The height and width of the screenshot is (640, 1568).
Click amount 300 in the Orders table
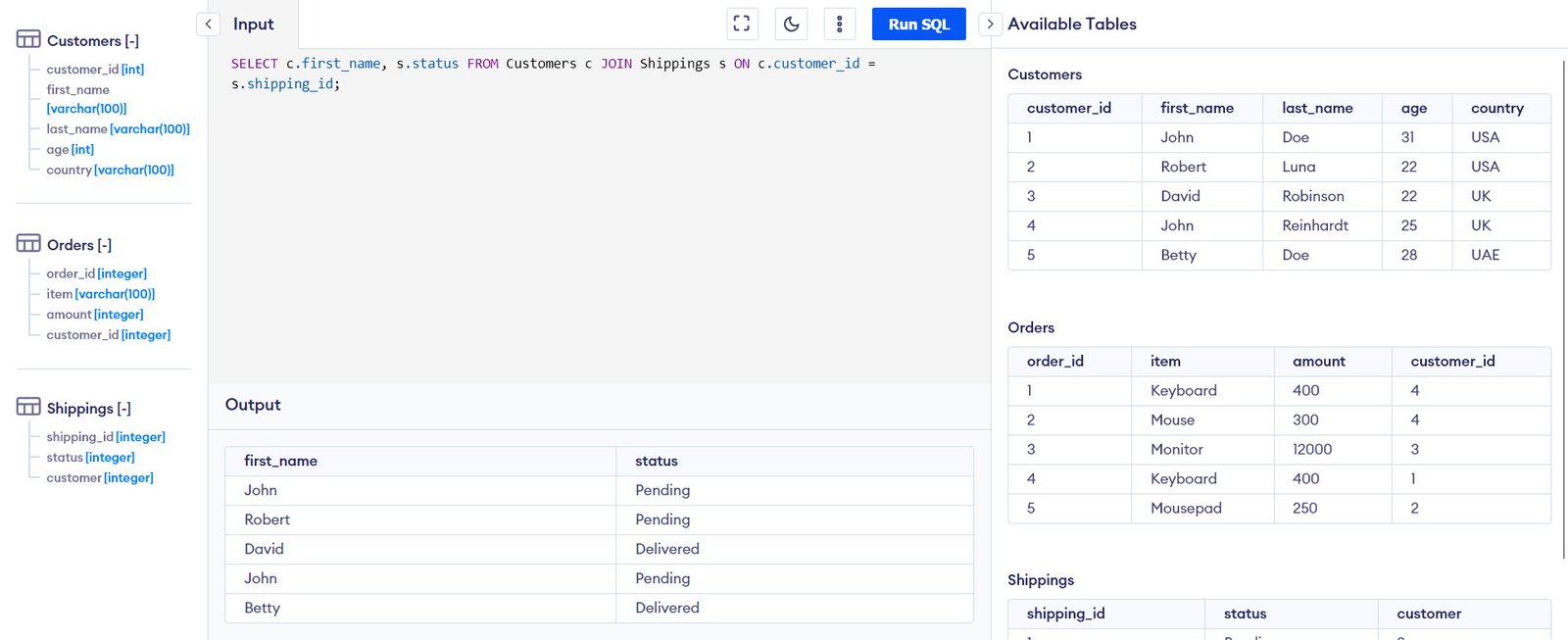pyautogui.click(x=1305, y=419)
